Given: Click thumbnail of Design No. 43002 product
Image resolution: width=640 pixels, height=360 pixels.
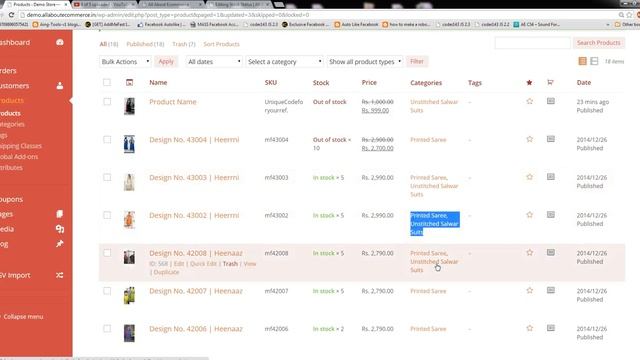Looking at the screenshot, I should click(x=129, y=220).
